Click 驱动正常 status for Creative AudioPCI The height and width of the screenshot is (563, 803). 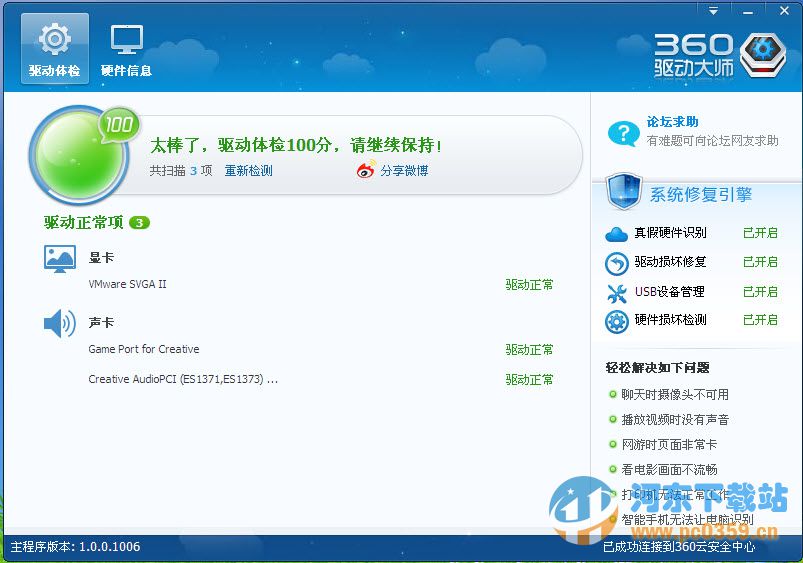530,380
